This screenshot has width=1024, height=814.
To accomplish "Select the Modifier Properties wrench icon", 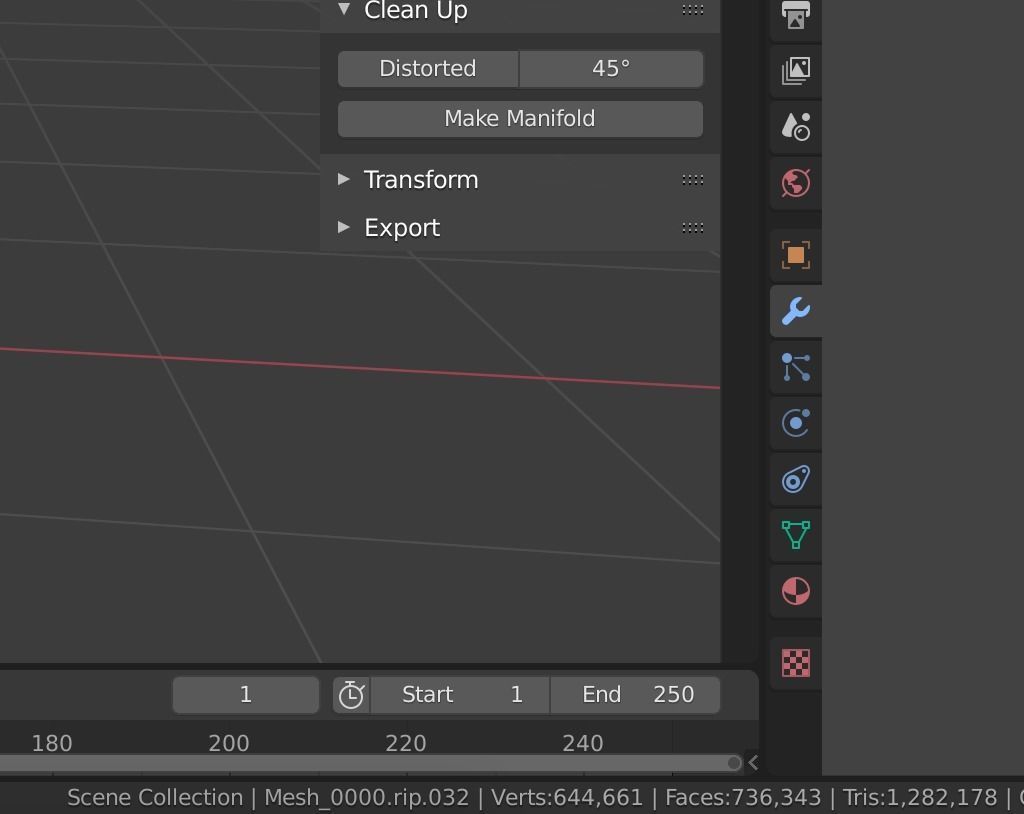I will tap(795, 311).
